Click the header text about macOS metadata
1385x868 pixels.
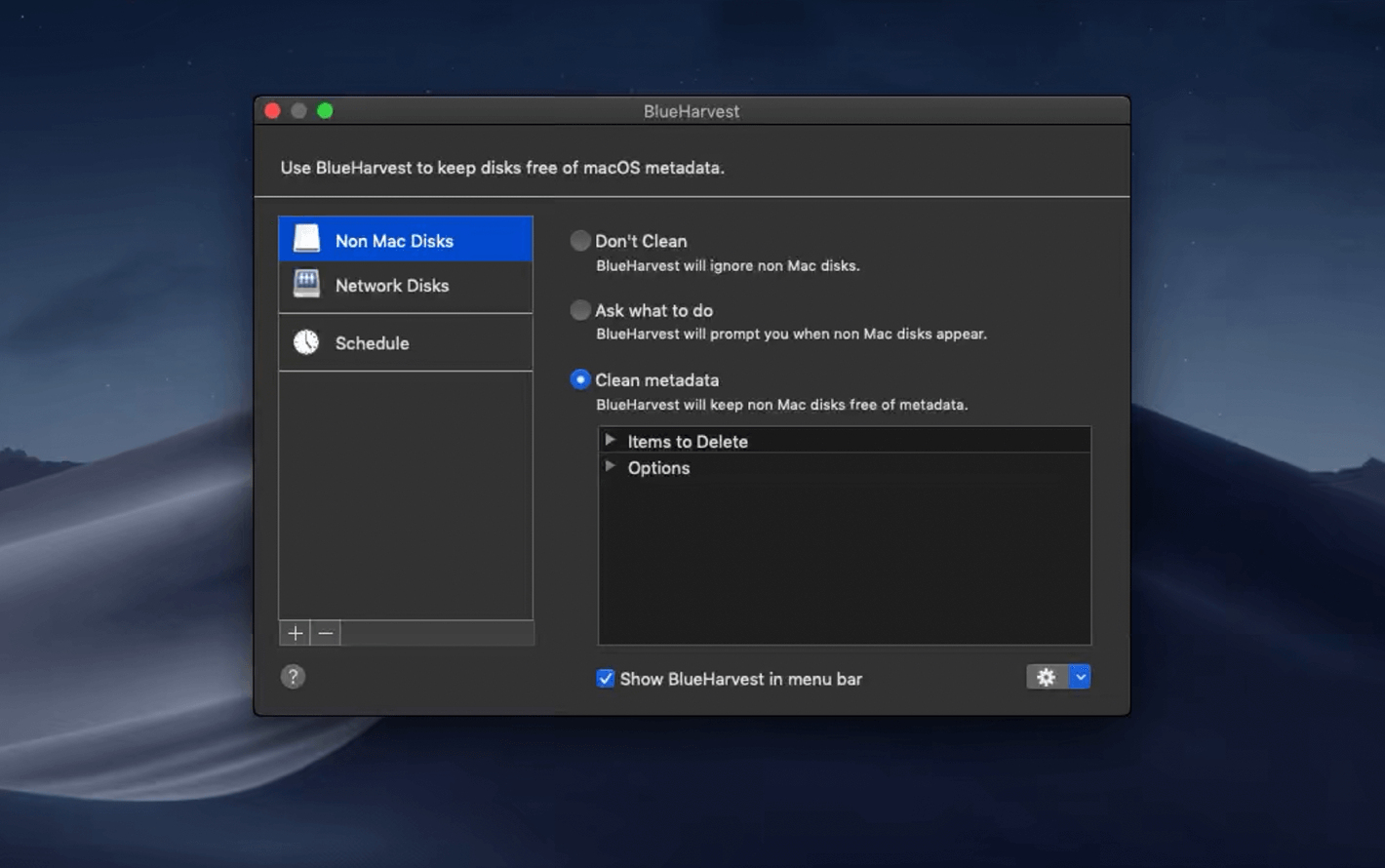point(502,168)
